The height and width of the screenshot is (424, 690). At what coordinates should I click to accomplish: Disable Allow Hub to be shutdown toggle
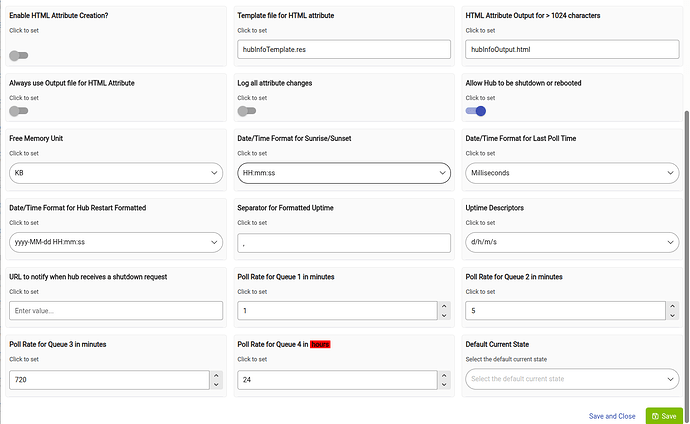[x=475, y=111]
